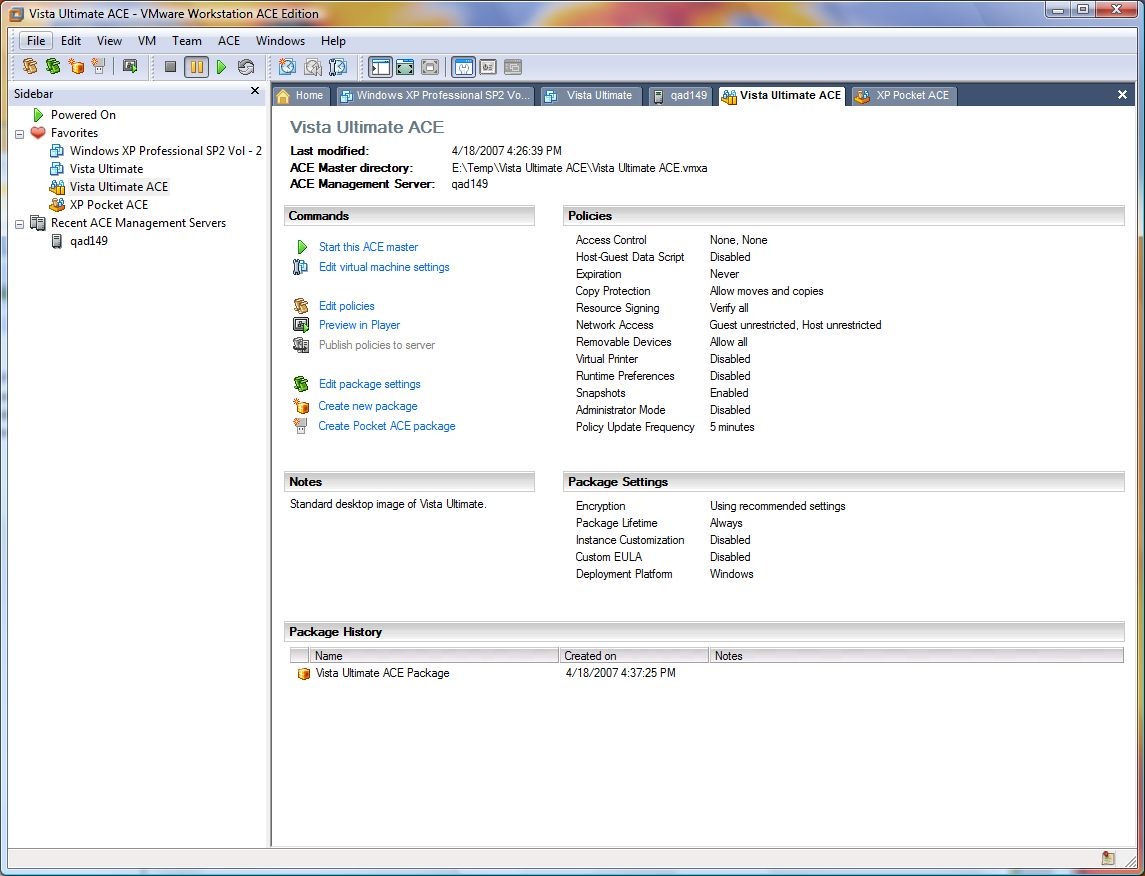Image resolution: width=1145 pixels, height=876 pixels.
Task: Click the Create New Package toolbar icon
Action: pyautogui.click(x=76, y=67)
